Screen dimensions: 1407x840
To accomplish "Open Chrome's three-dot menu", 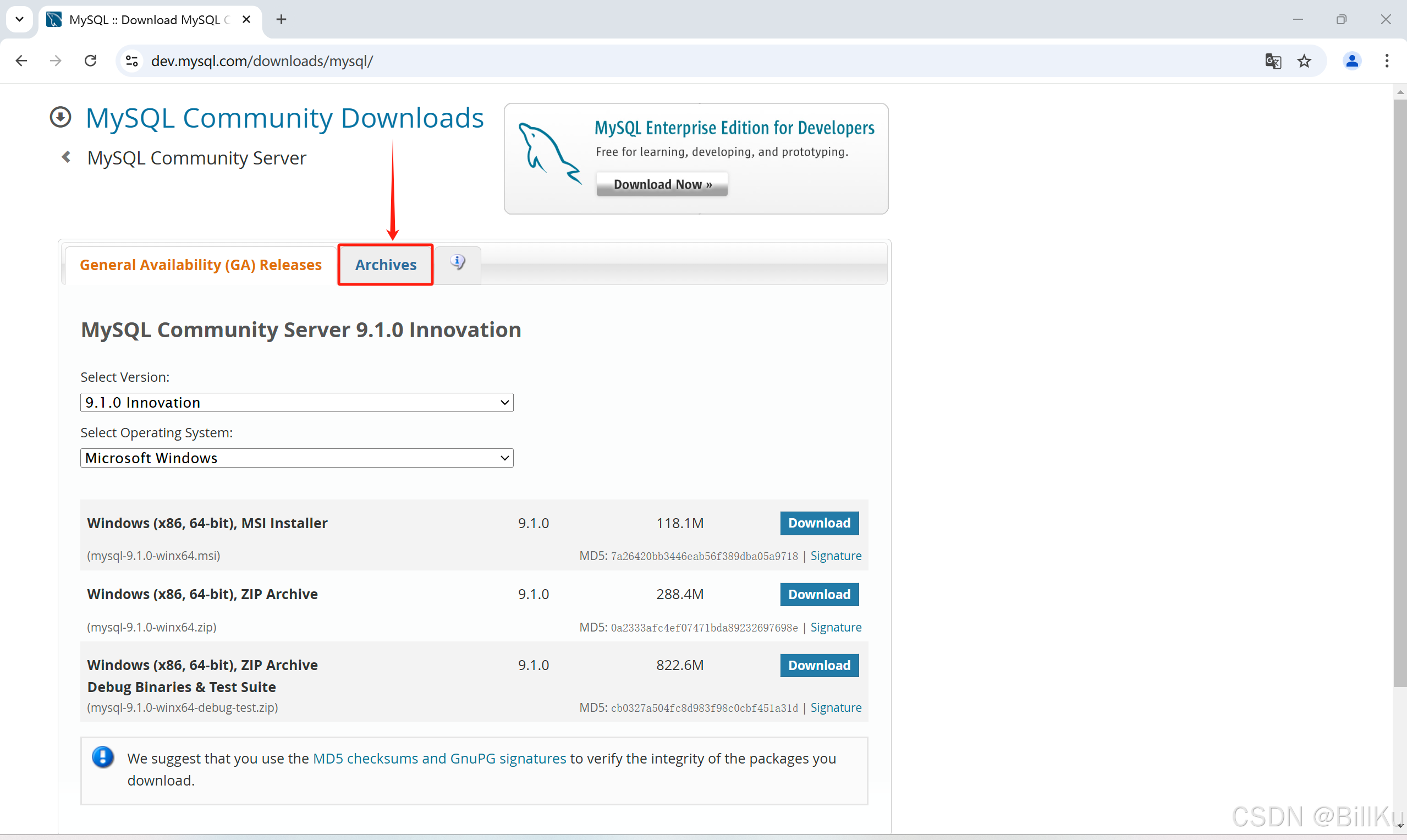I will pyautogui.click(x=1387, y=61).
